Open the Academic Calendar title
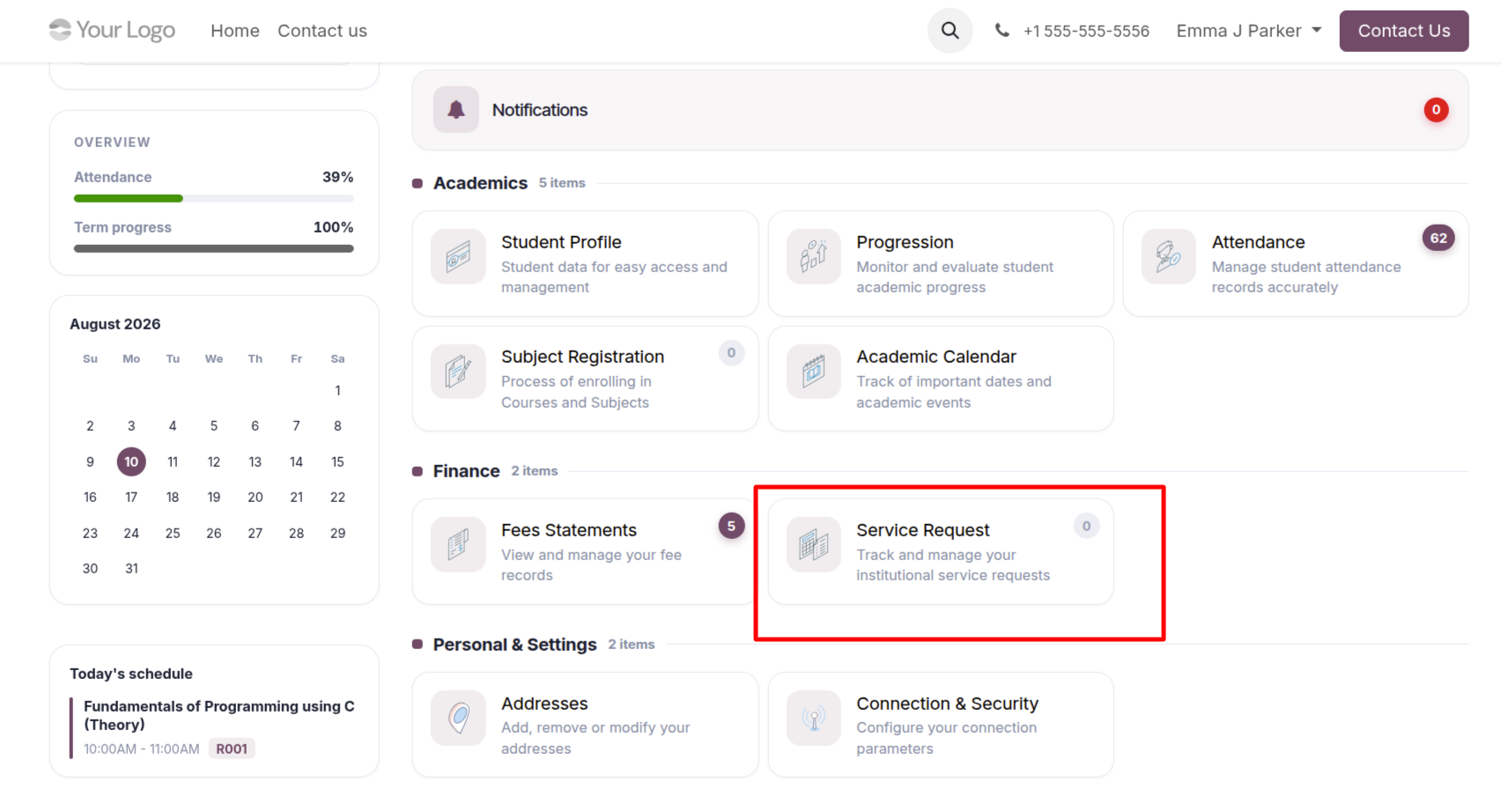The image size is (1501, 812). tap(936, 357)
